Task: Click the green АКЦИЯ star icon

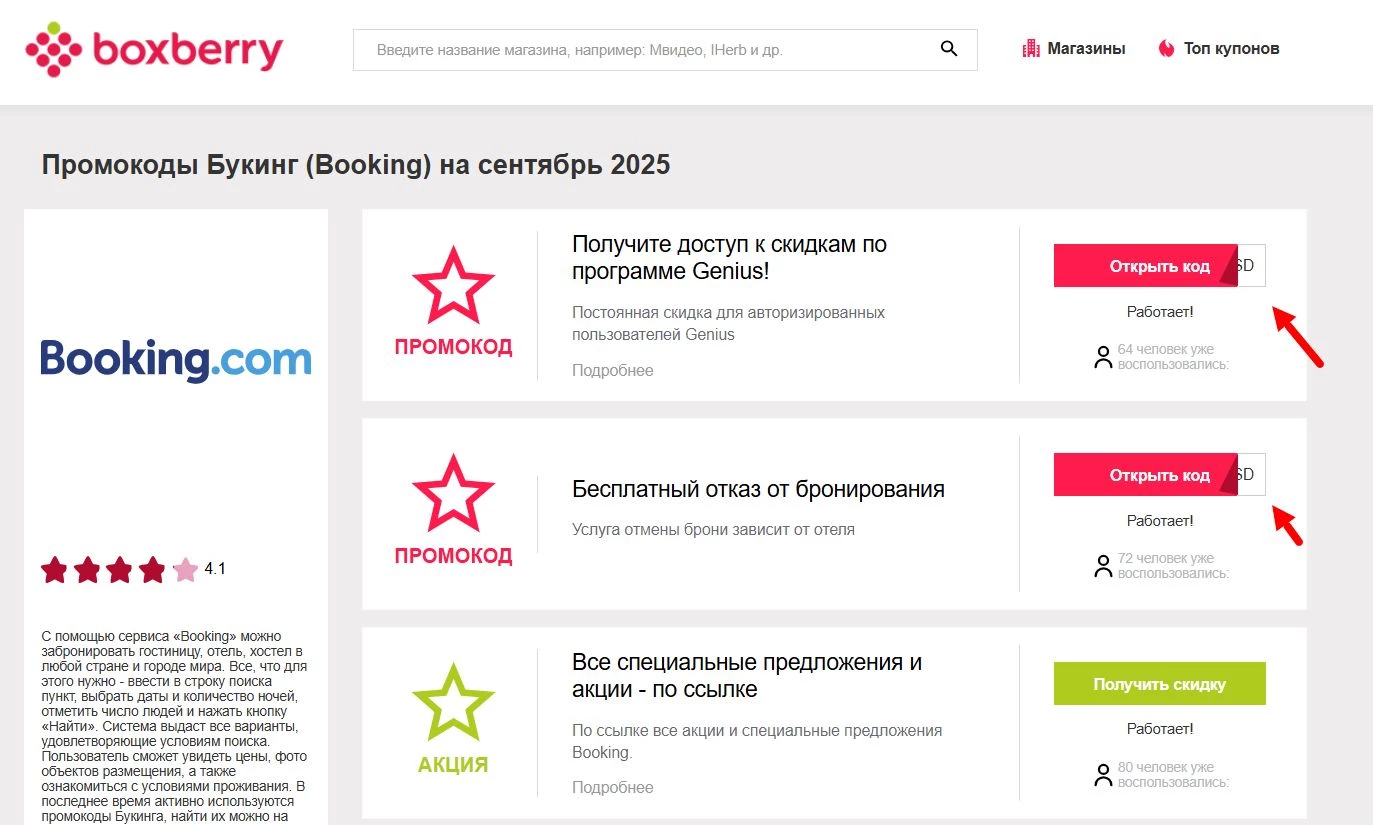Action: click(454, 699)
